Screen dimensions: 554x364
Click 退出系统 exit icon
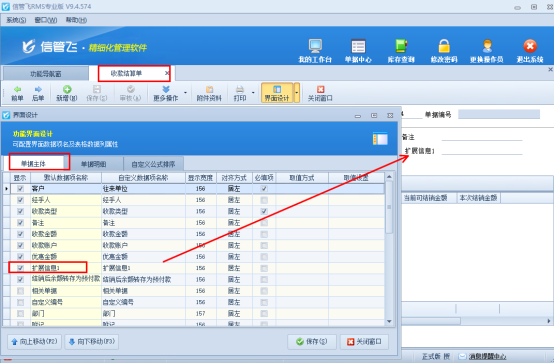click(x=530, y=46)
